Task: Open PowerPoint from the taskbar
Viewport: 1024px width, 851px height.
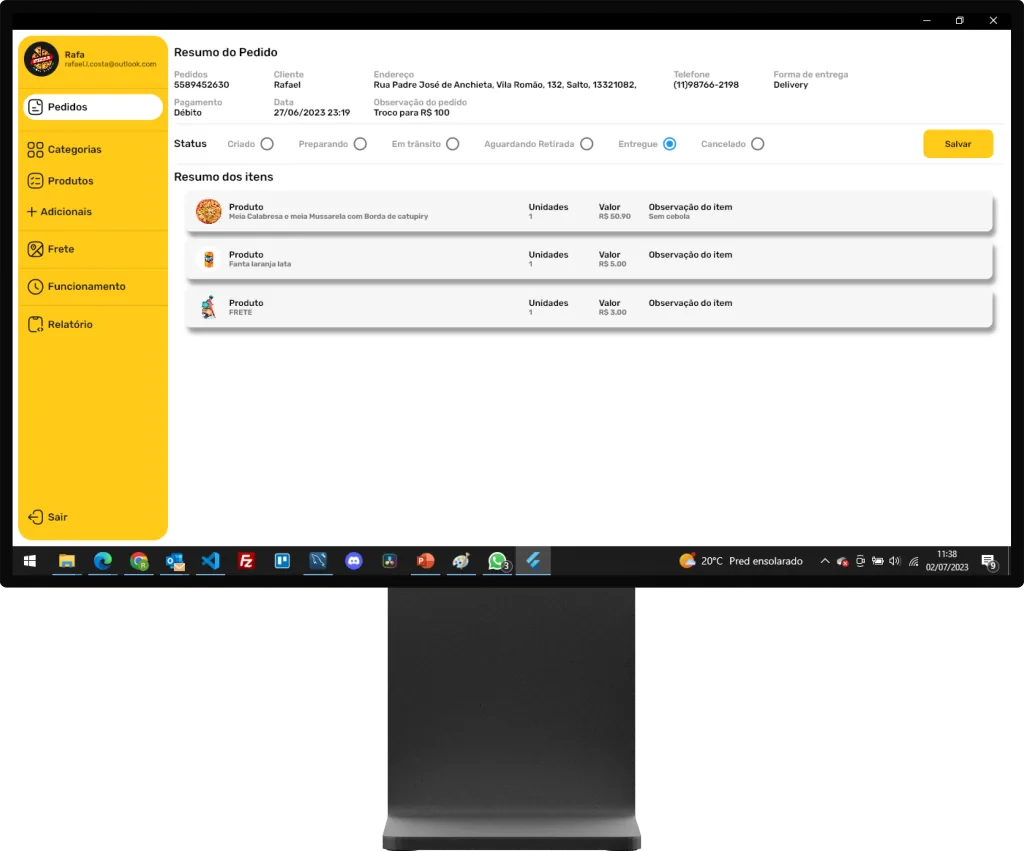Action: (x=426, y=561)
